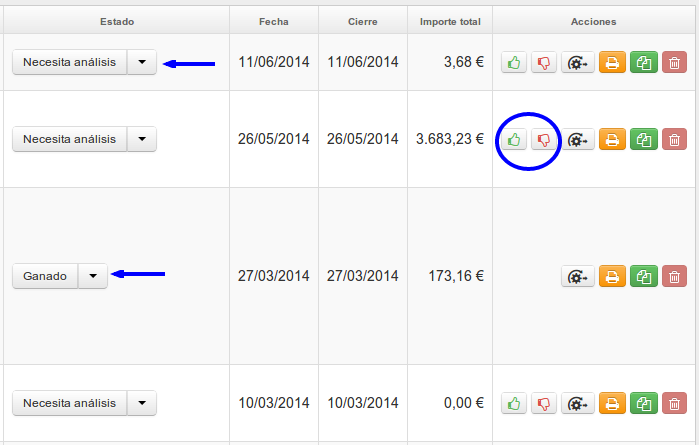The height and width of the screenshot is (445, 699).
Task: Click Necesita análisis button in 26/05/2014 row
Action: pyautogui.click(x=70, y=139)
